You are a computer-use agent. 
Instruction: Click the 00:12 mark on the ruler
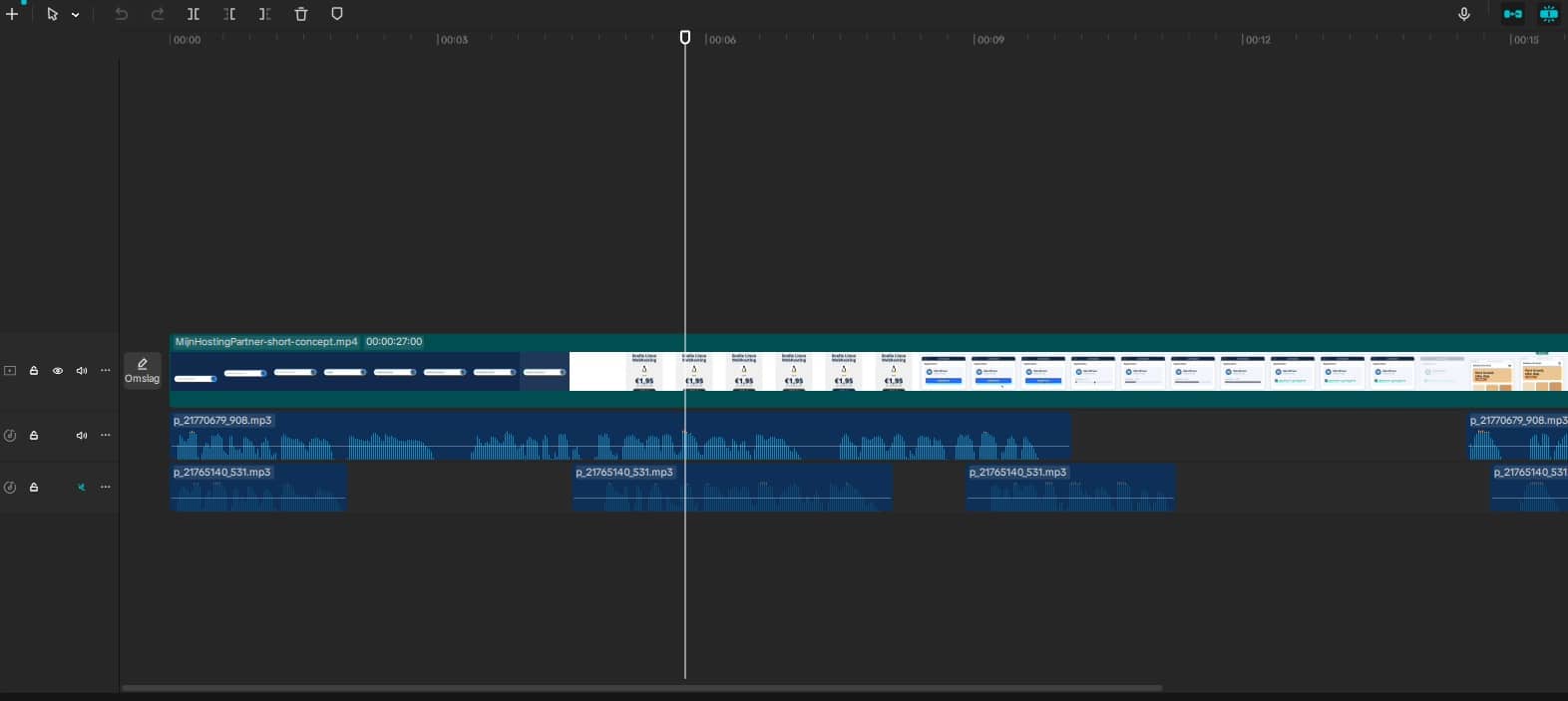[1257, 40]
